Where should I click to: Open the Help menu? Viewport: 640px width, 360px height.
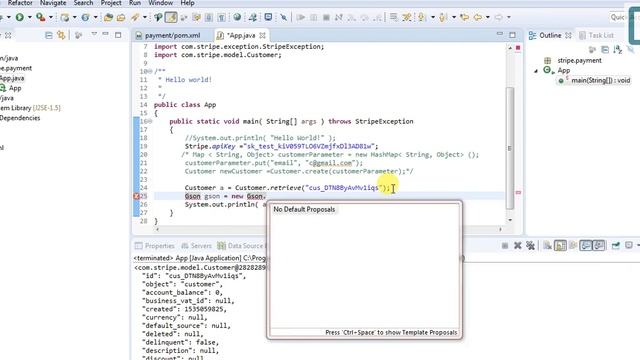[x=187, y=3]
